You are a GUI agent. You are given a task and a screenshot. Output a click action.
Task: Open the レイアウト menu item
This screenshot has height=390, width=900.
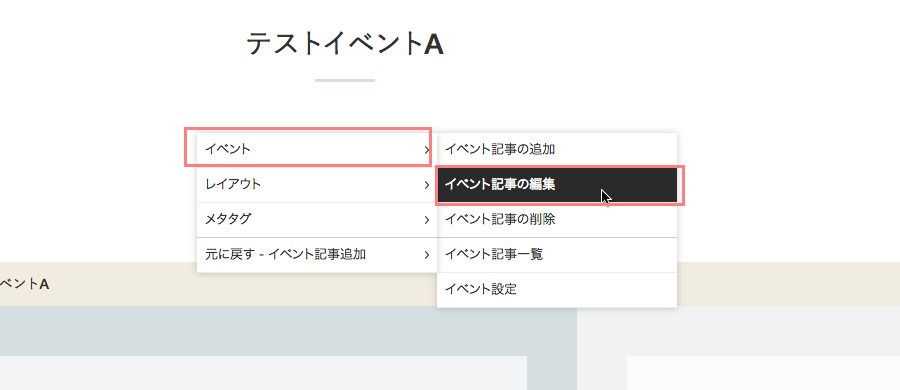tap(317, 184)
